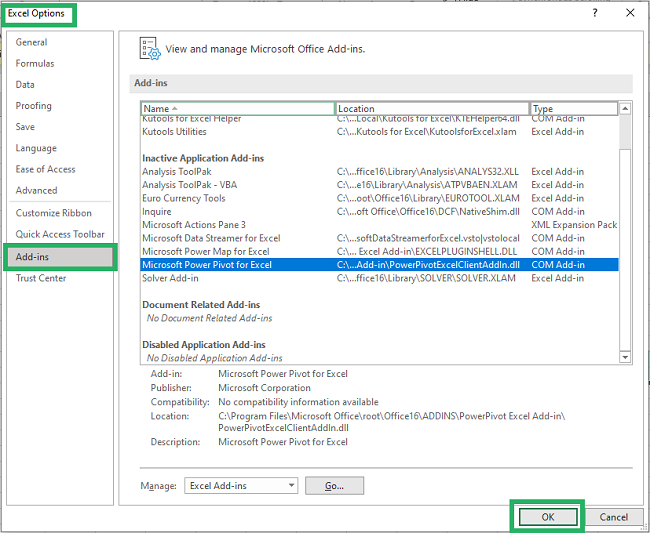This screenshot has width=650, height=533.
Task: Click the list scrollbar down arrow
Action: point(625,356)
